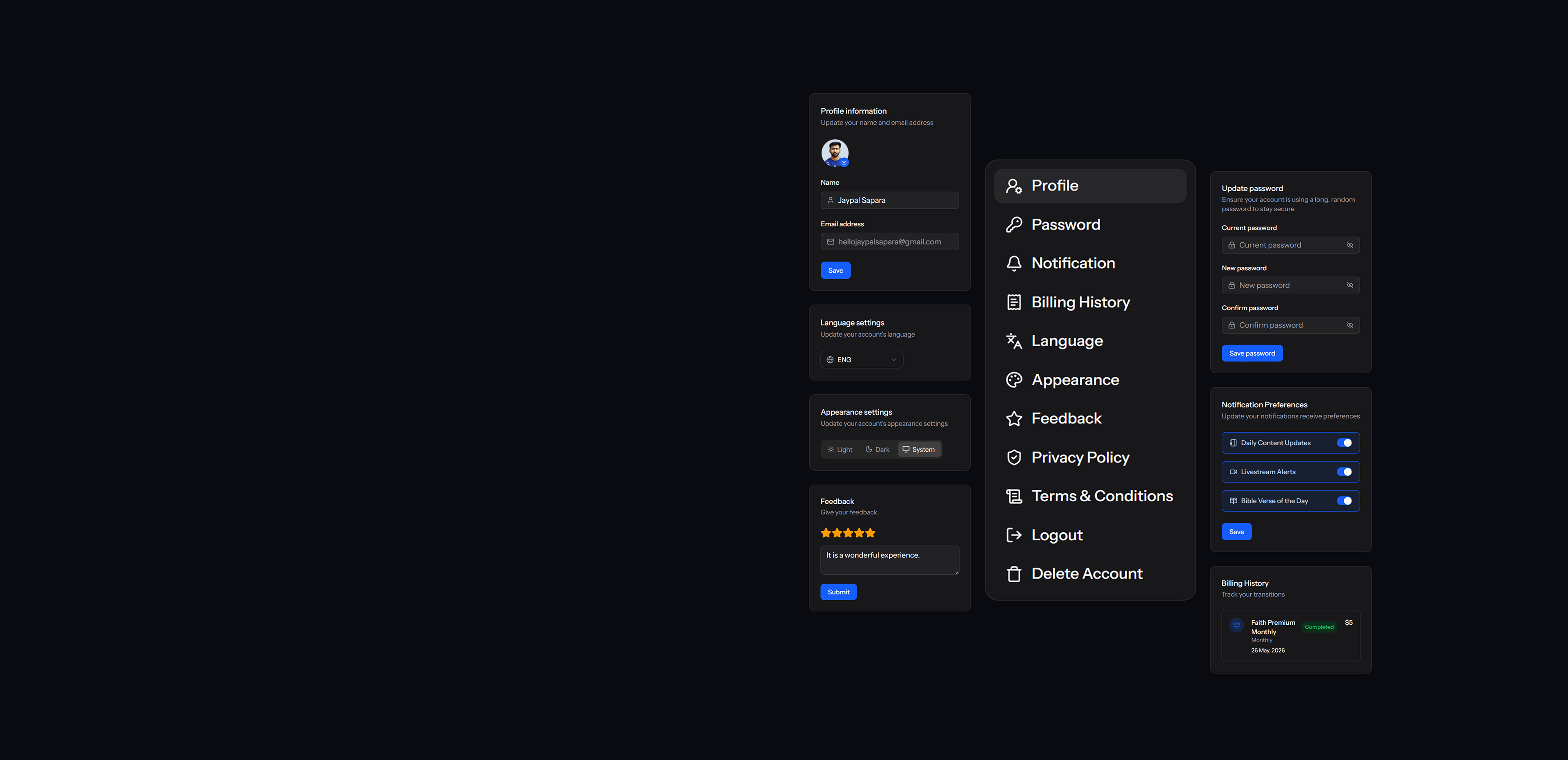Click the crown icon on Faith Premium entry
The width and height of the screenshot is (1568, 760).
pyautogui.click(x=1236, y=625)
